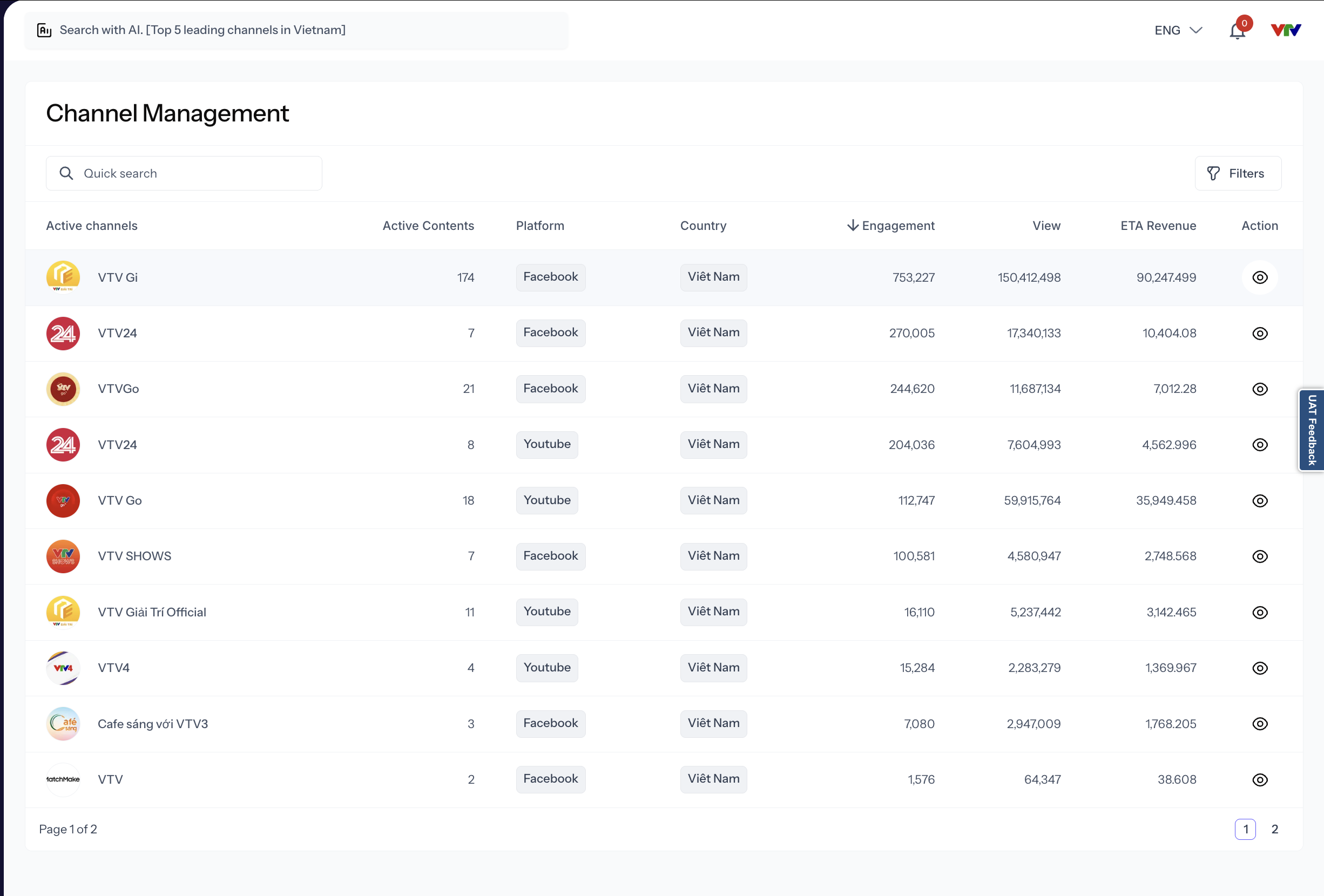Open eye icon for VTV Giải Trí Official
Viewport: 1324px width, 896px height.
[x=1260, y=612]
